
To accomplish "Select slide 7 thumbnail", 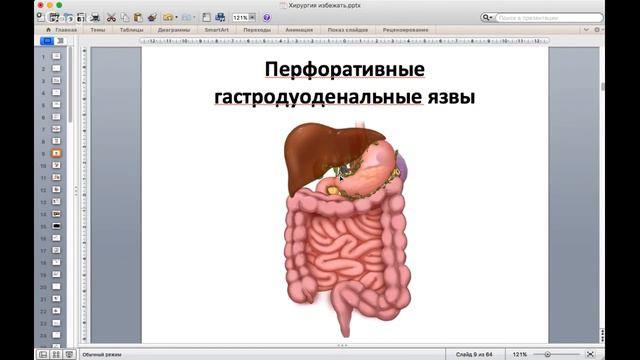I will coord(56,129).
